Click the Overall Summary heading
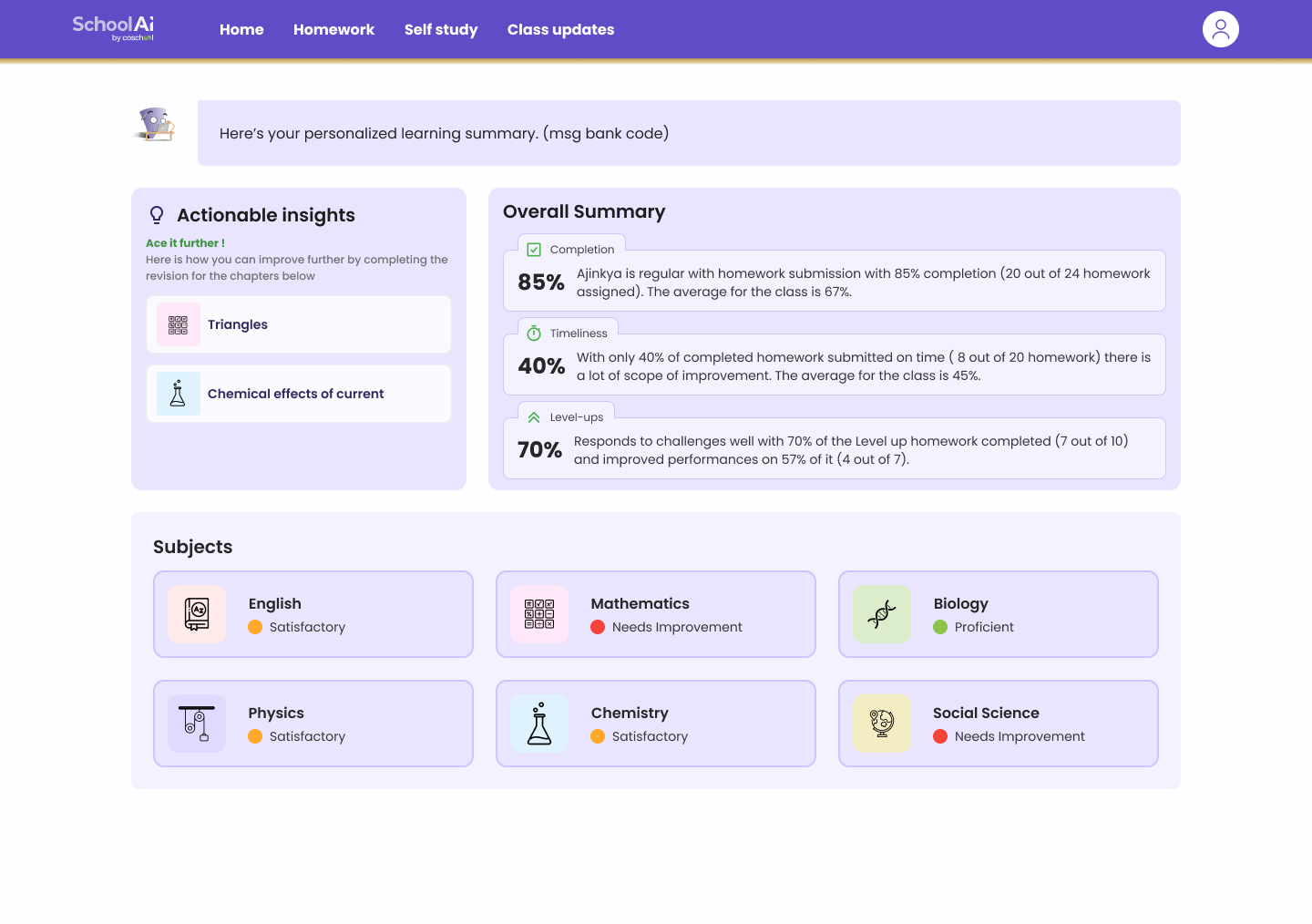 [584, 211]
